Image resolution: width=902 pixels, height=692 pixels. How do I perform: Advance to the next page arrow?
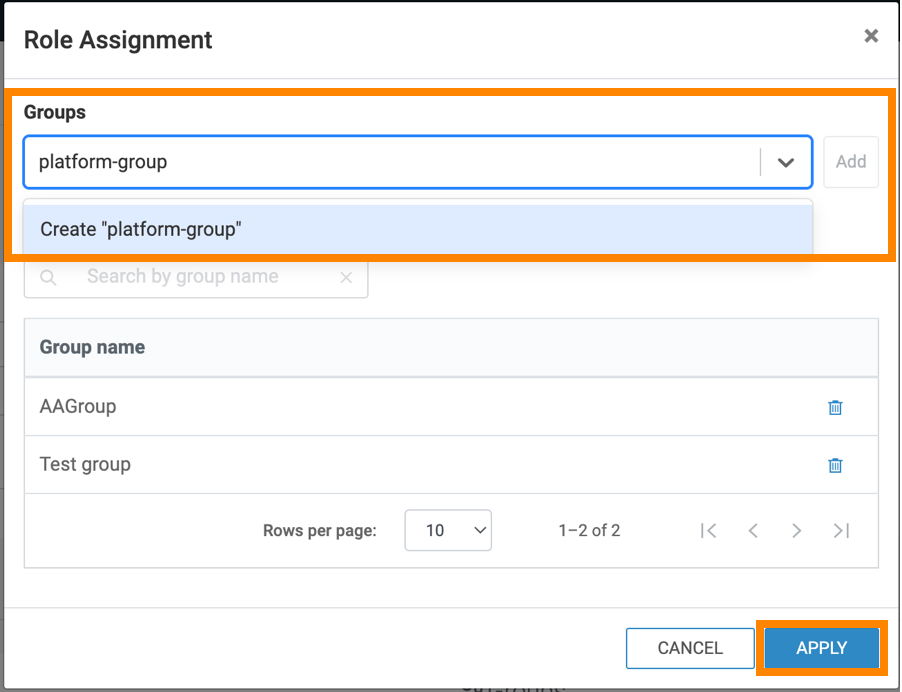coord(797,531)
